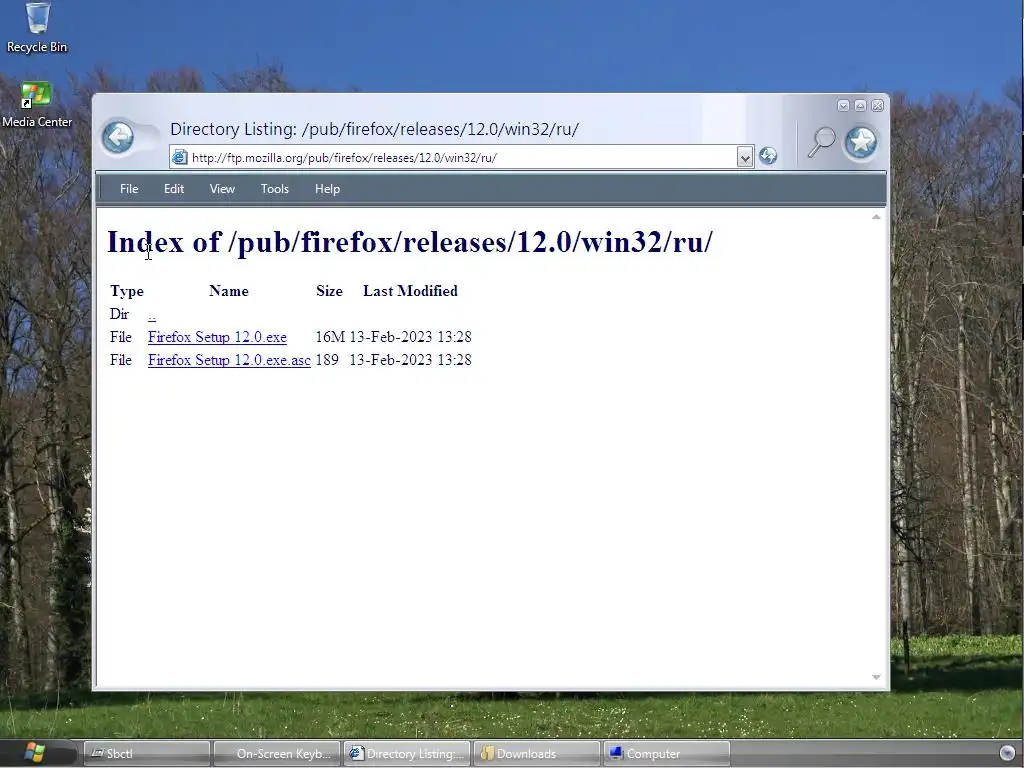Minimize the browser window
This screenshot has width=1024, height=768.
click(x=843, y=106)
